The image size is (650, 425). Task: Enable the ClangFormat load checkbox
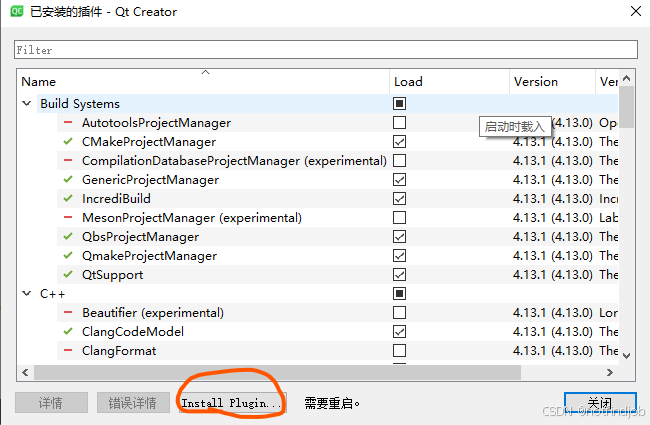coord(399,351)
